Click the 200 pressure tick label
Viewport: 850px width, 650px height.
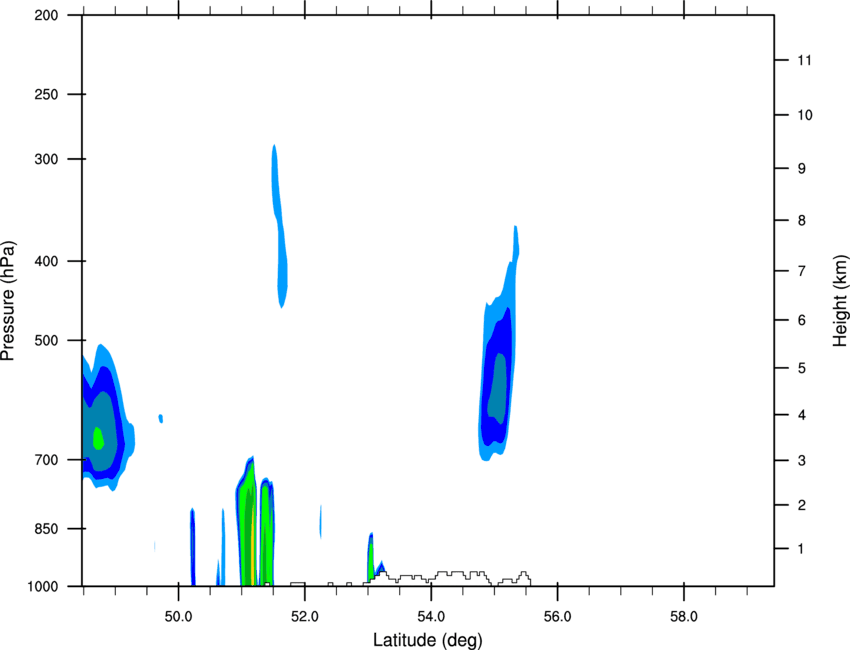pyautogui.click(x=46, y=16)
